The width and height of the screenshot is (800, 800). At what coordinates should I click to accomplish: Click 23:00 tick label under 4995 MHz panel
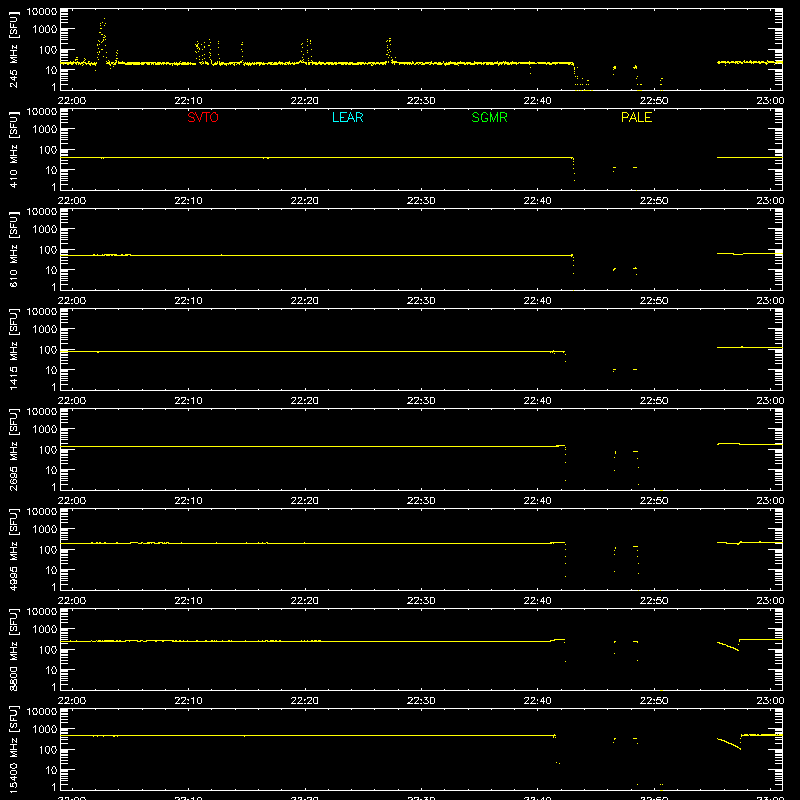pos(770,601)
